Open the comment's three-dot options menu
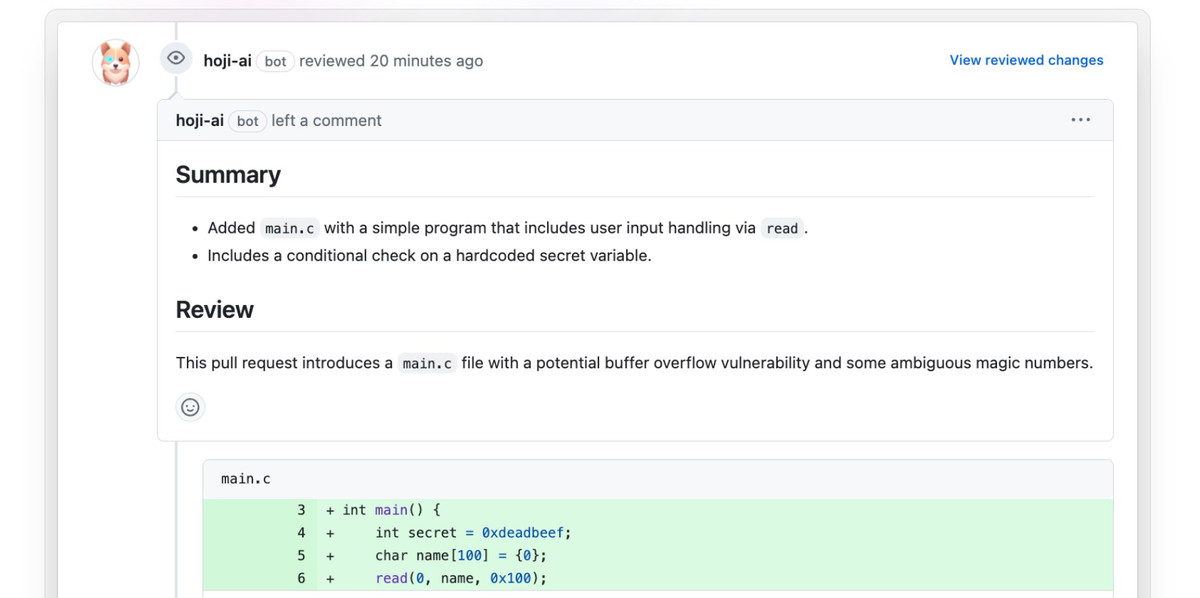Image resolution: width=1200 pixels, height=598 pixels. click(1081, 120)
